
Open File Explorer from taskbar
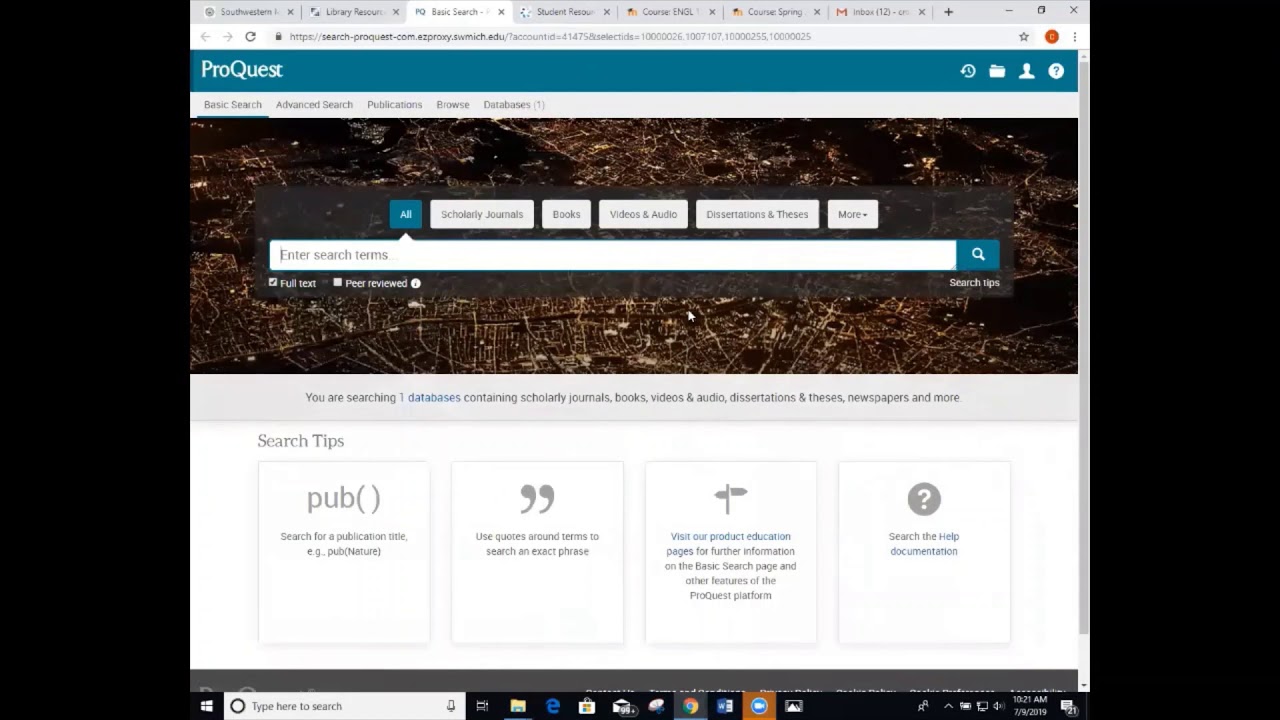(518, 706)
